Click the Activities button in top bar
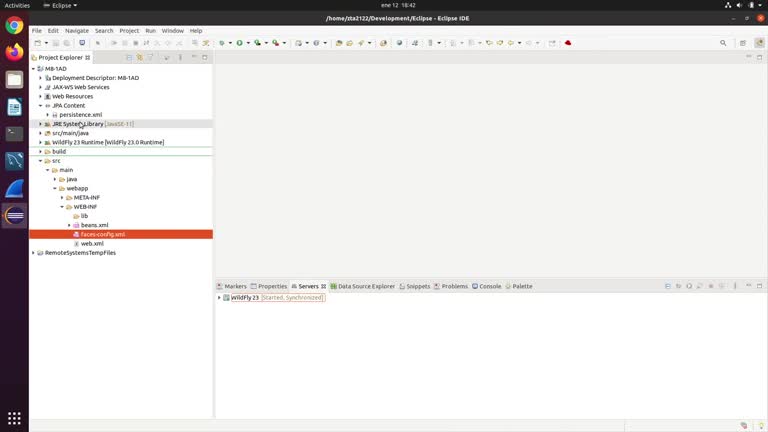 17,5
